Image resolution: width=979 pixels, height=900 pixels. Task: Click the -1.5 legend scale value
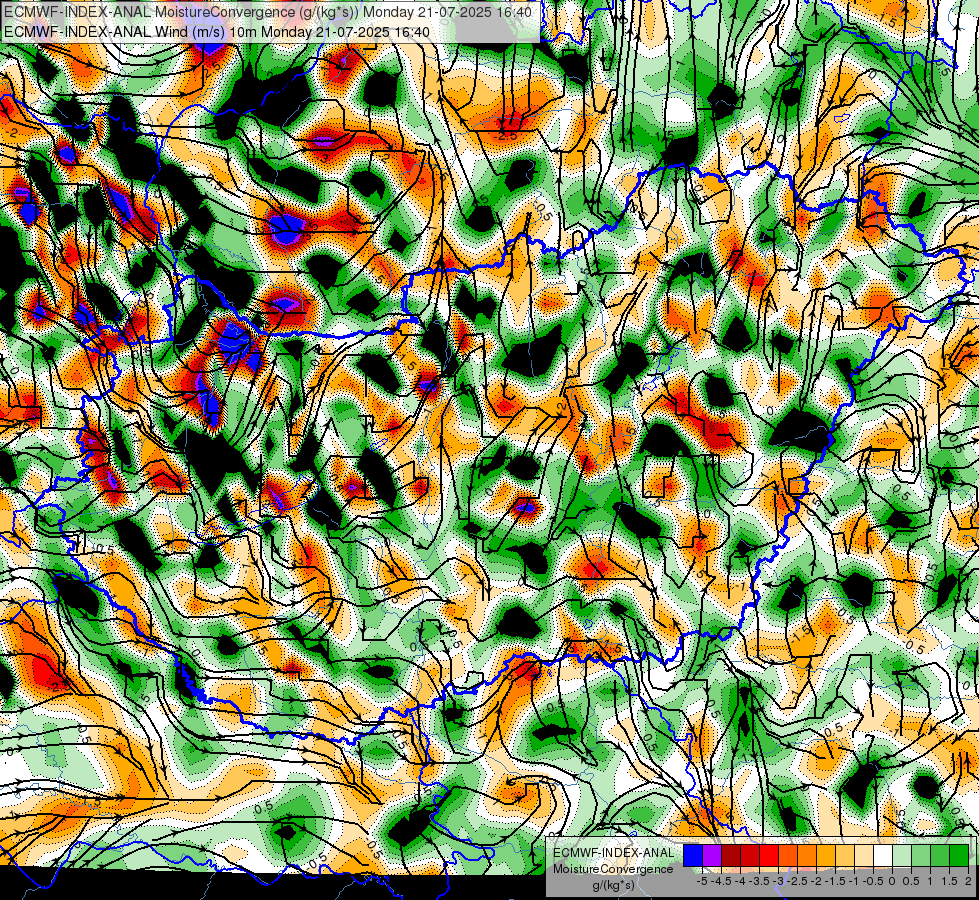(835, 881)
